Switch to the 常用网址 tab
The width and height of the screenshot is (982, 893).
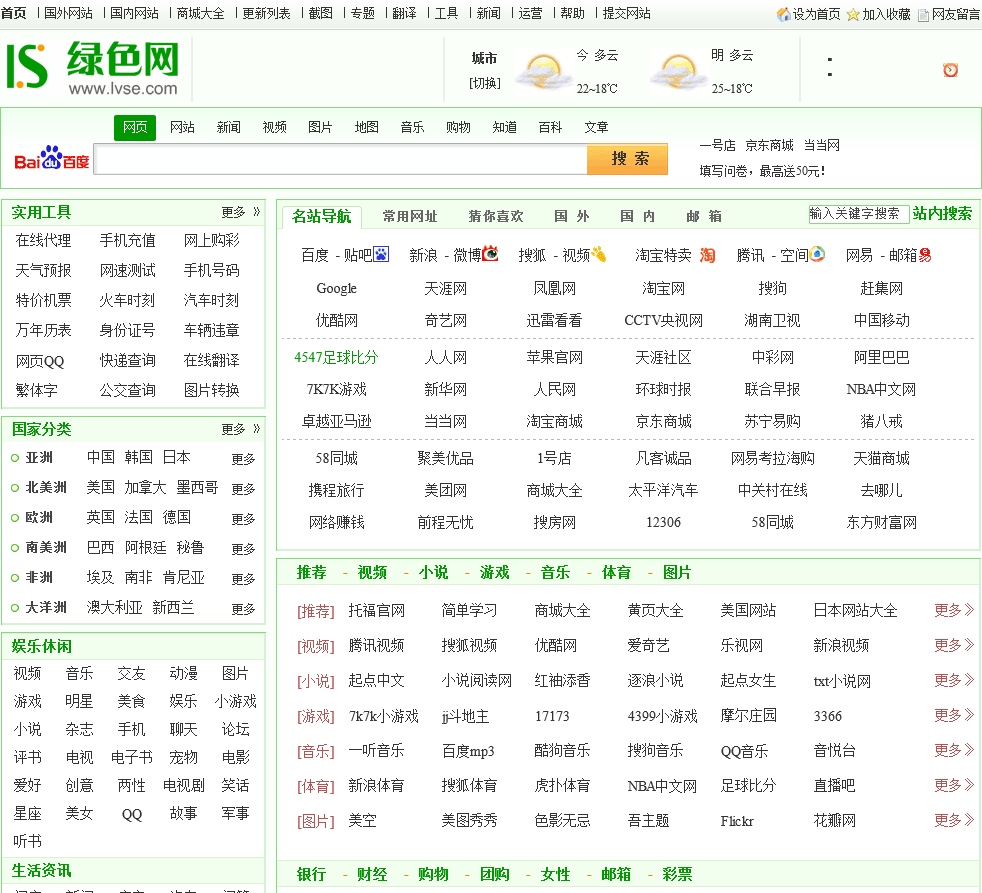click(x=410, y=217)
